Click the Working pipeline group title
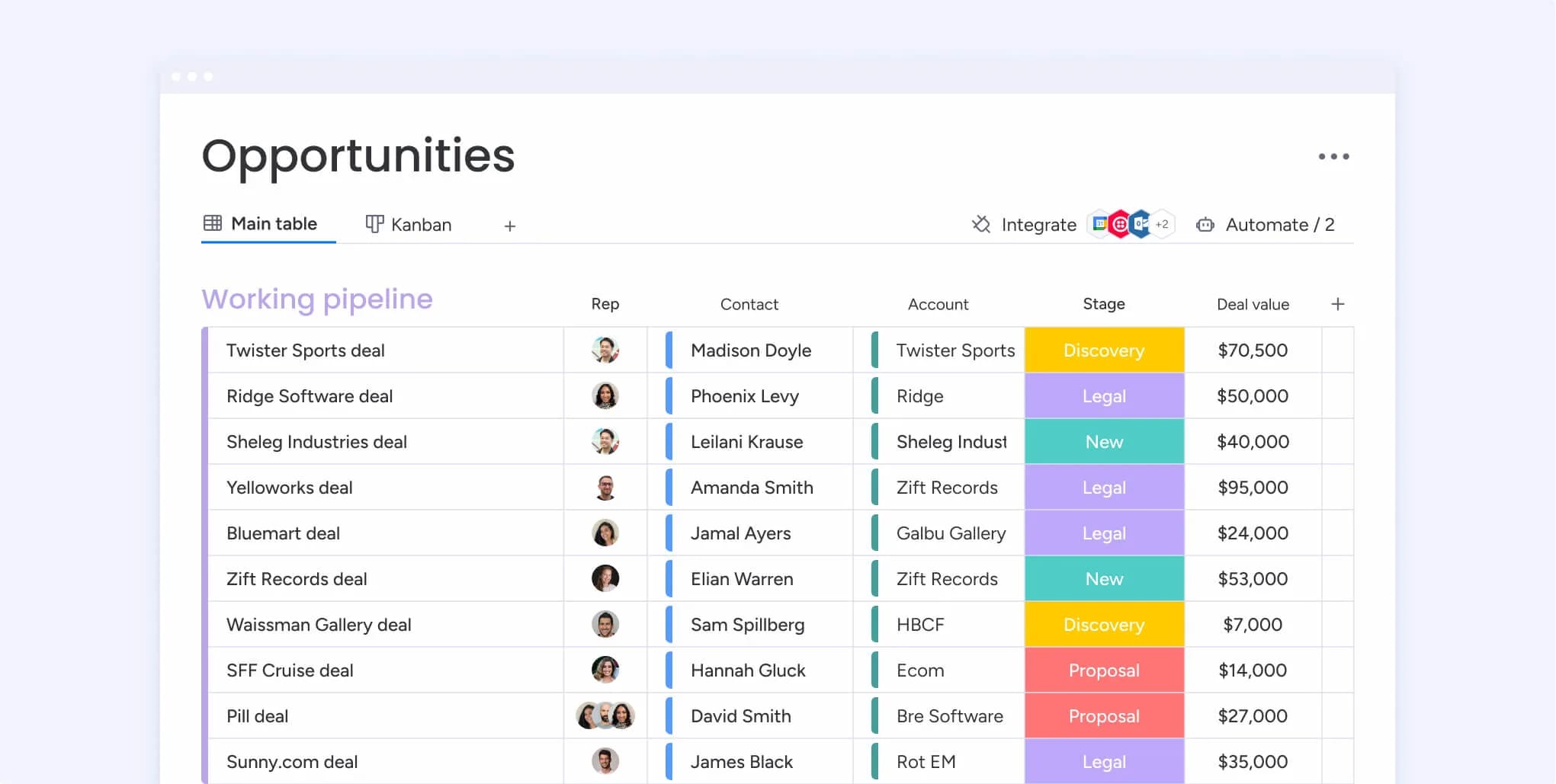1556x784 pixels. click(x=317, y=299)
